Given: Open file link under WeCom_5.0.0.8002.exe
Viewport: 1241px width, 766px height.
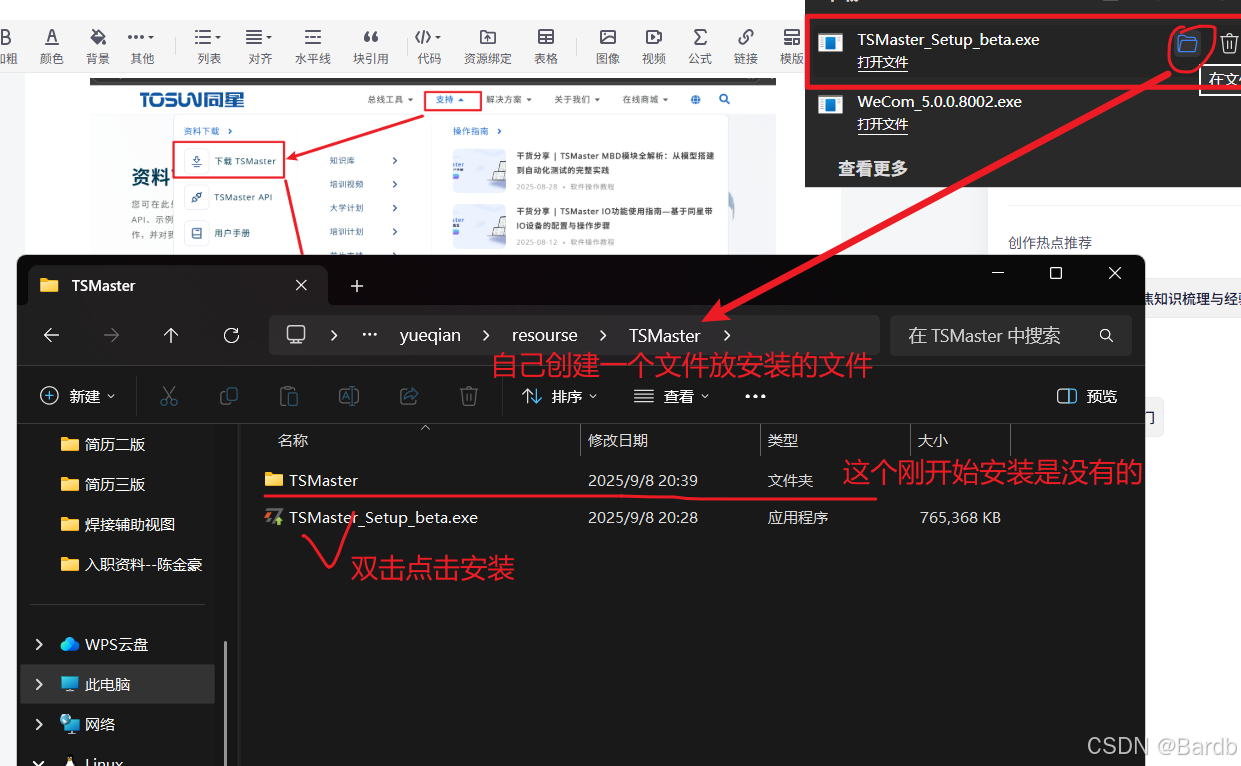Looking at the screenshot, I should 882,124.
